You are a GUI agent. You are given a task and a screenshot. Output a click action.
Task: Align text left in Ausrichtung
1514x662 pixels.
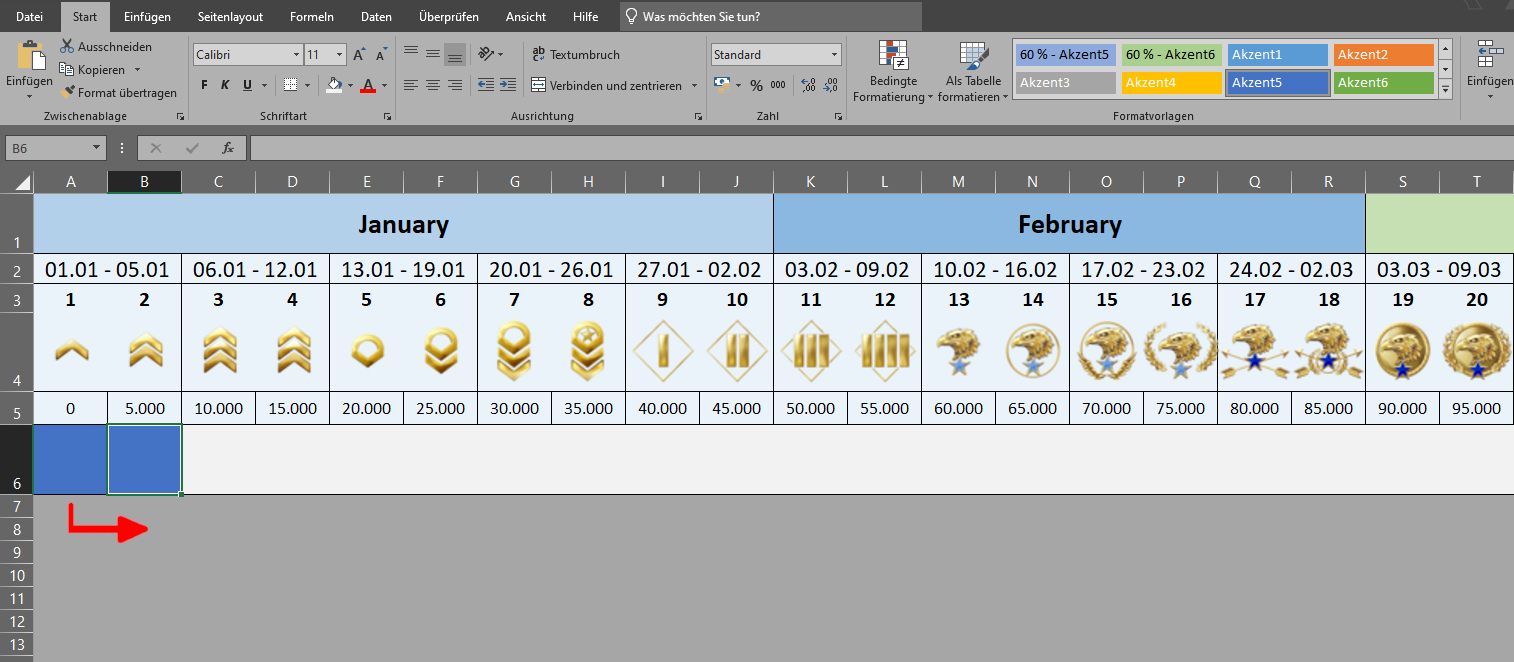pyautogui.click(x=411, y=85)
